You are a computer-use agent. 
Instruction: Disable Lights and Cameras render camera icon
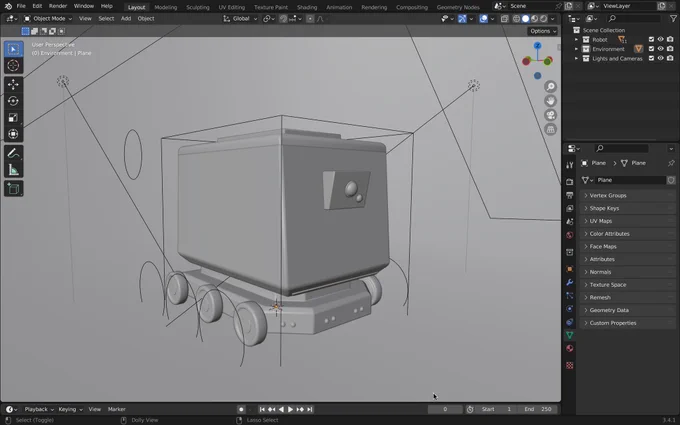(670, 59)
